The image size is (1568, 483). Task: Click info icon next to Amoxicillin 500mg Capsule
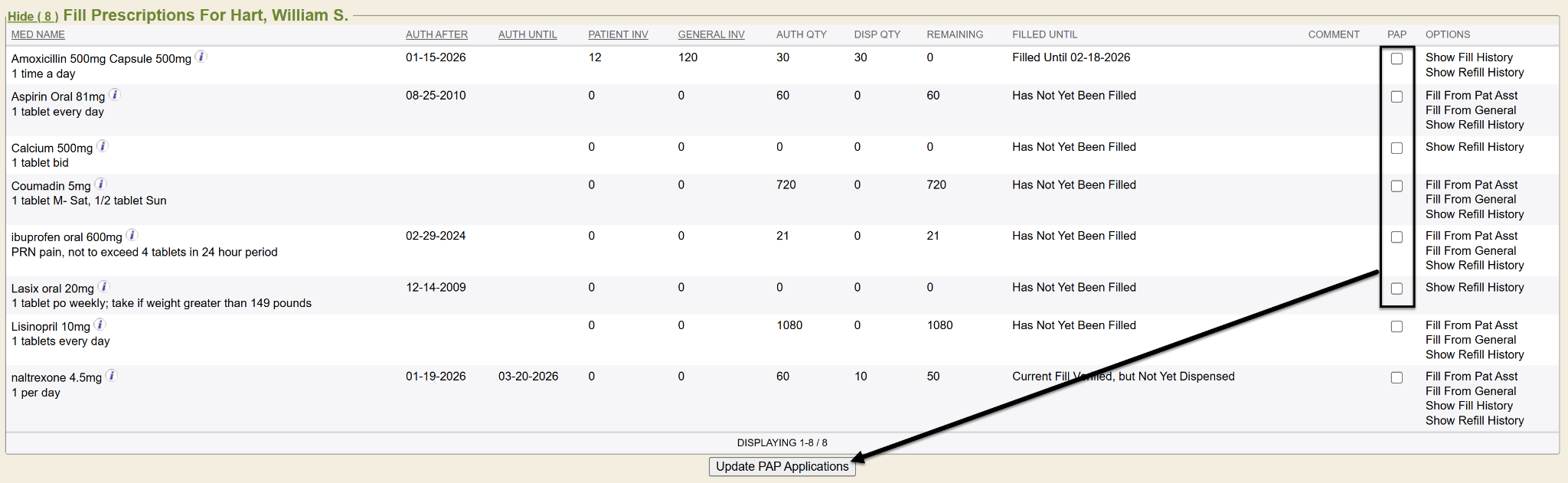pos(201,57)
